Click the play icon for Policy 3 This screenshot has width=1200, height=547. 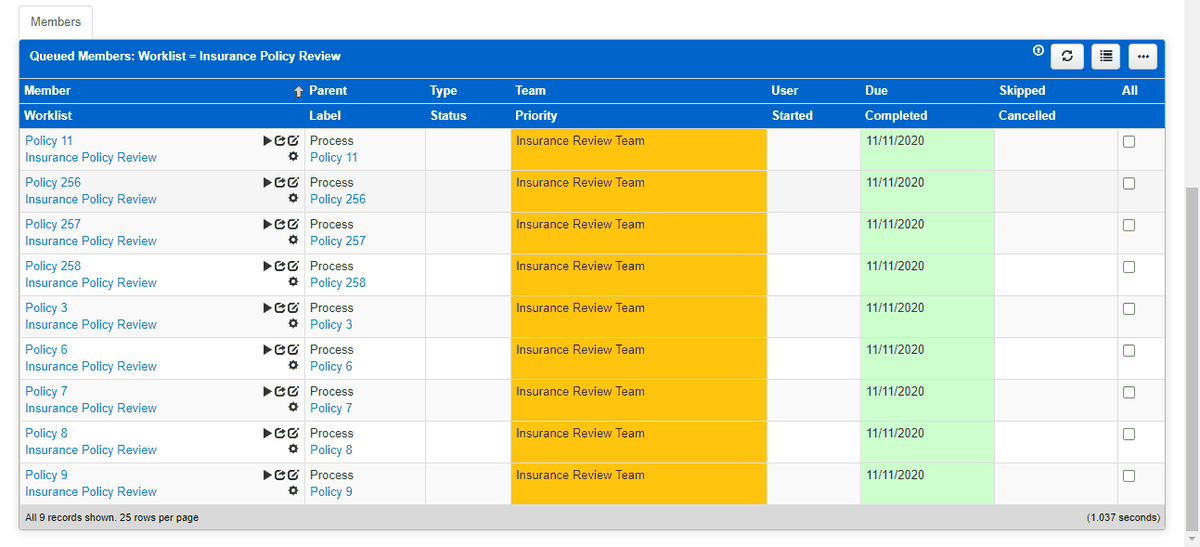tap(267, 308)
